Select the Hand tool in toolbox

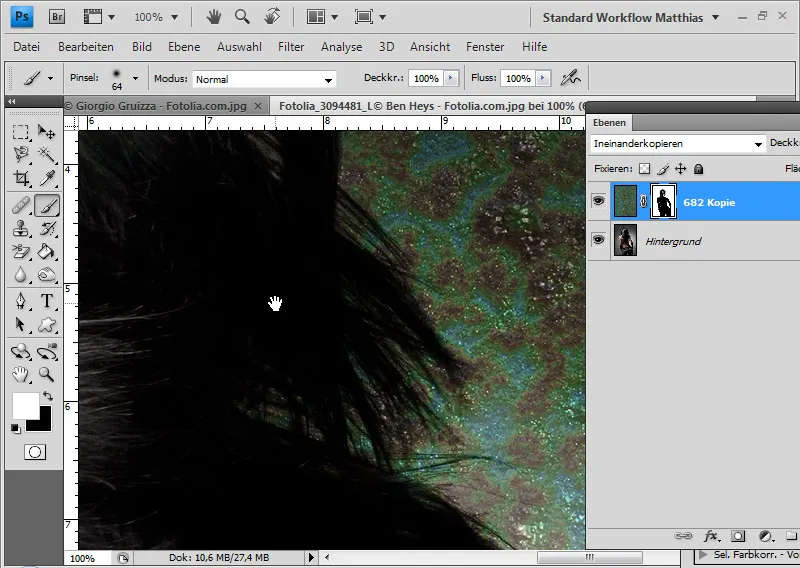click(21, 375)
